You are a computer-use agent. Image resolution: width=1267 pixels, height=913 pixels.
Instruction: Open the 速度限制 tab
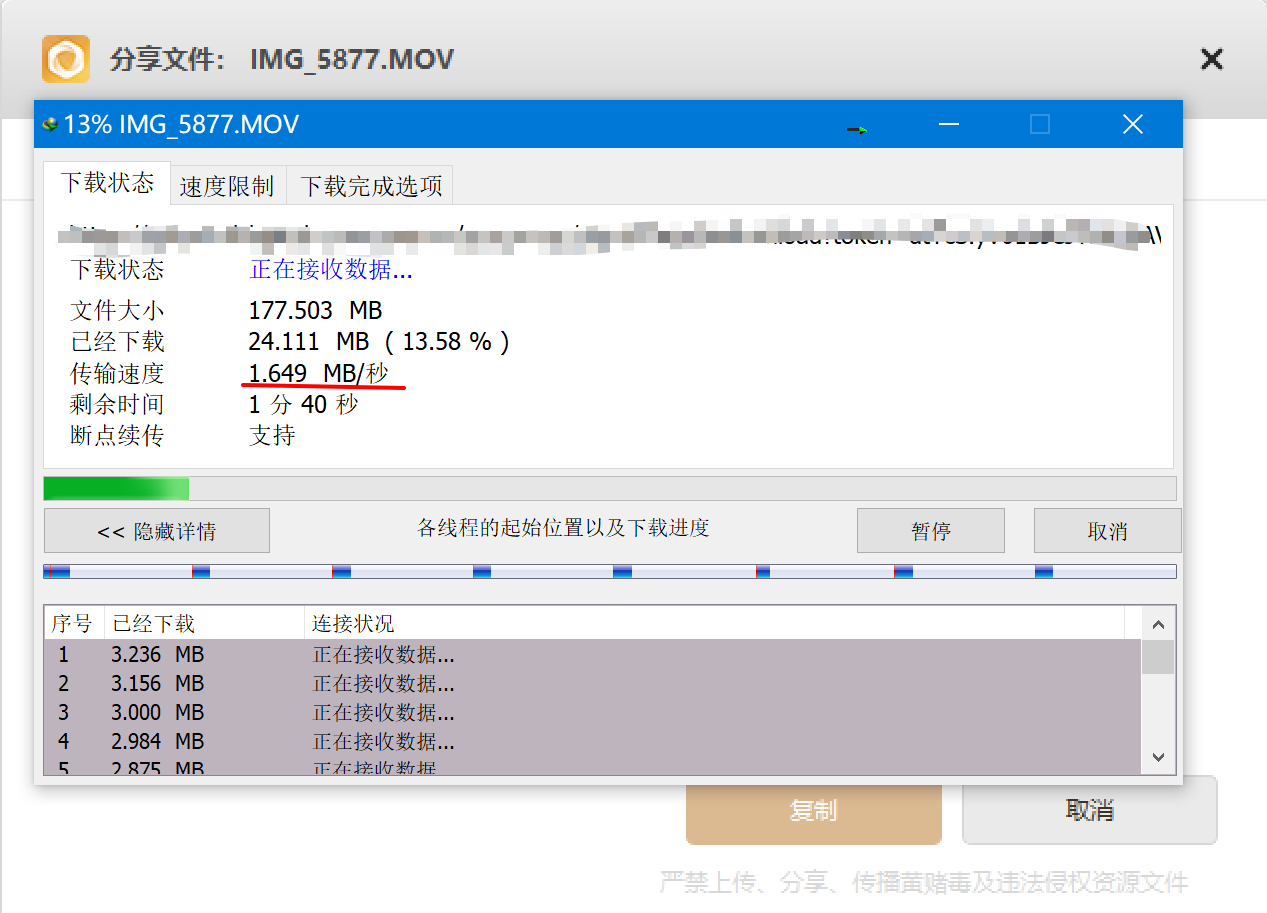pyautogui.click(x=227, y=186)
